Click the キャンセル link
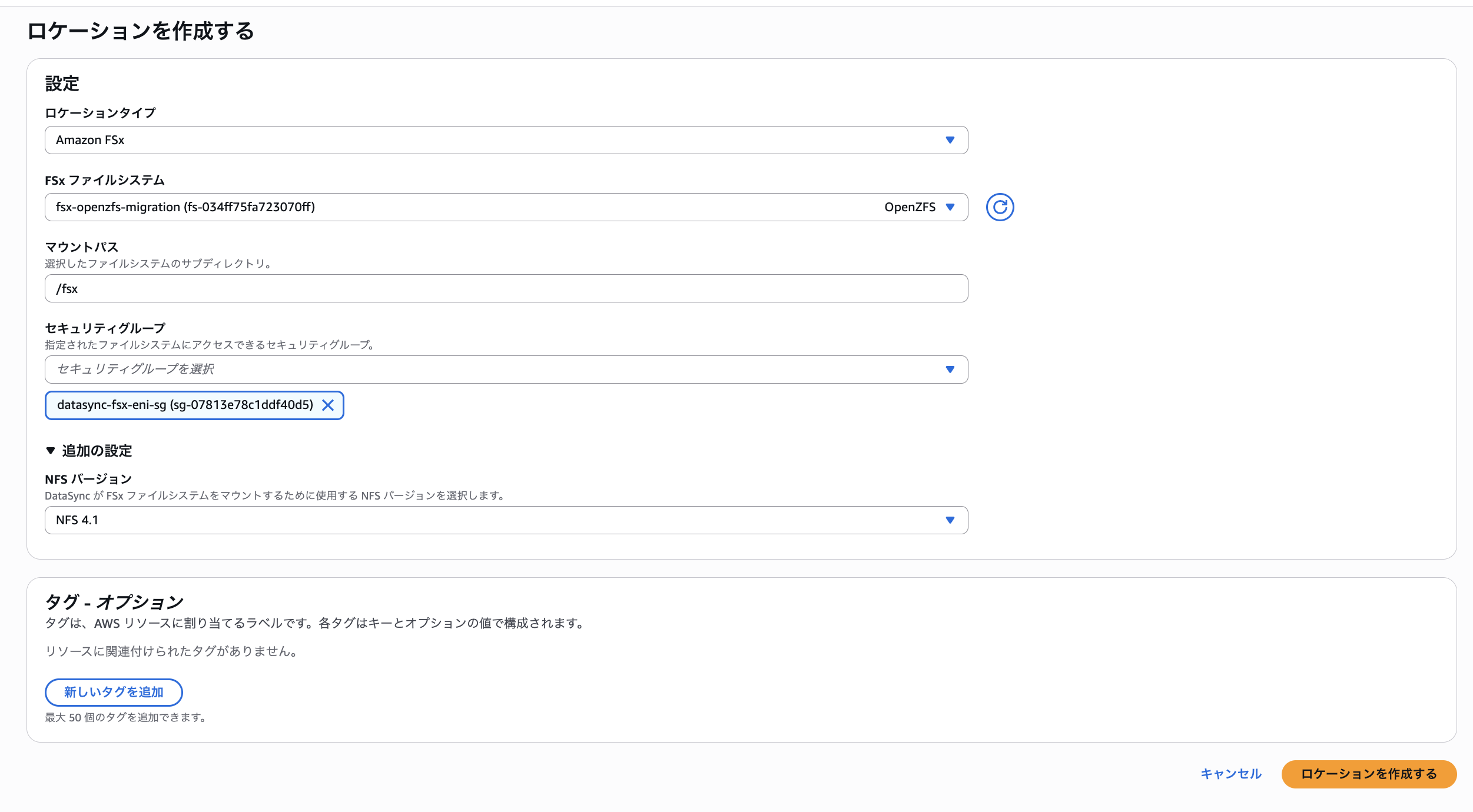1473x812 pixels. (1230, 774)
